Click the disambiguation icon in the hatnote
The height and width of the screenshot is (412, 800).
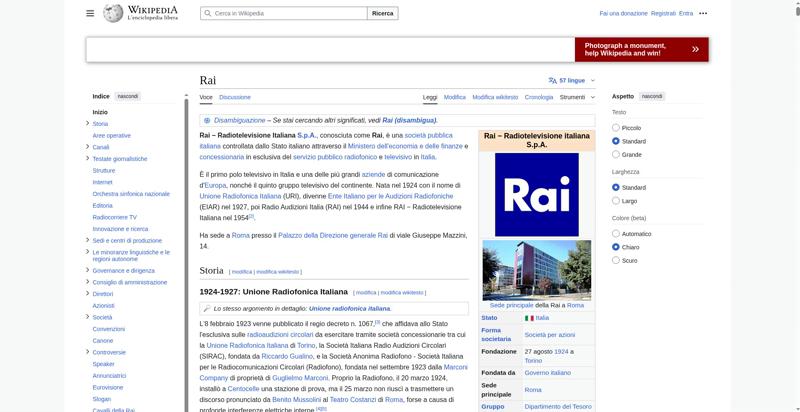(x=207, y=120)
